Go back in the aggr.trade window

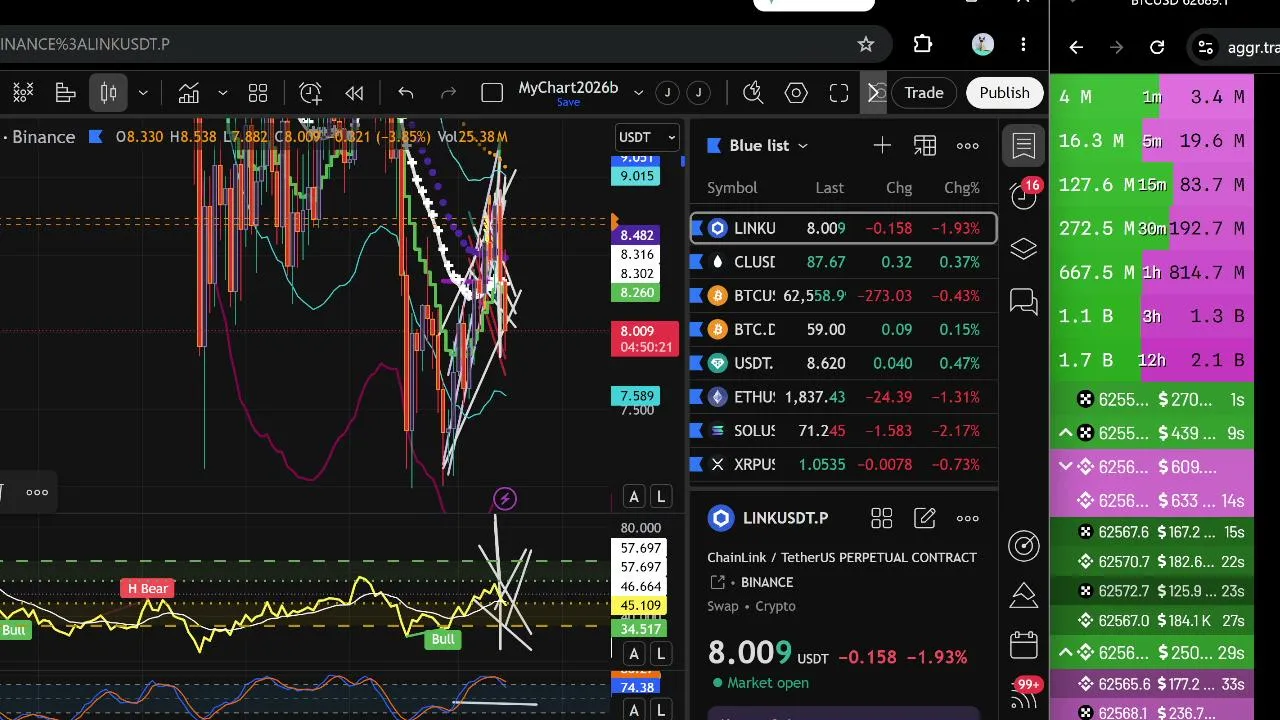pyautogui.click(x=1076, y=47)
